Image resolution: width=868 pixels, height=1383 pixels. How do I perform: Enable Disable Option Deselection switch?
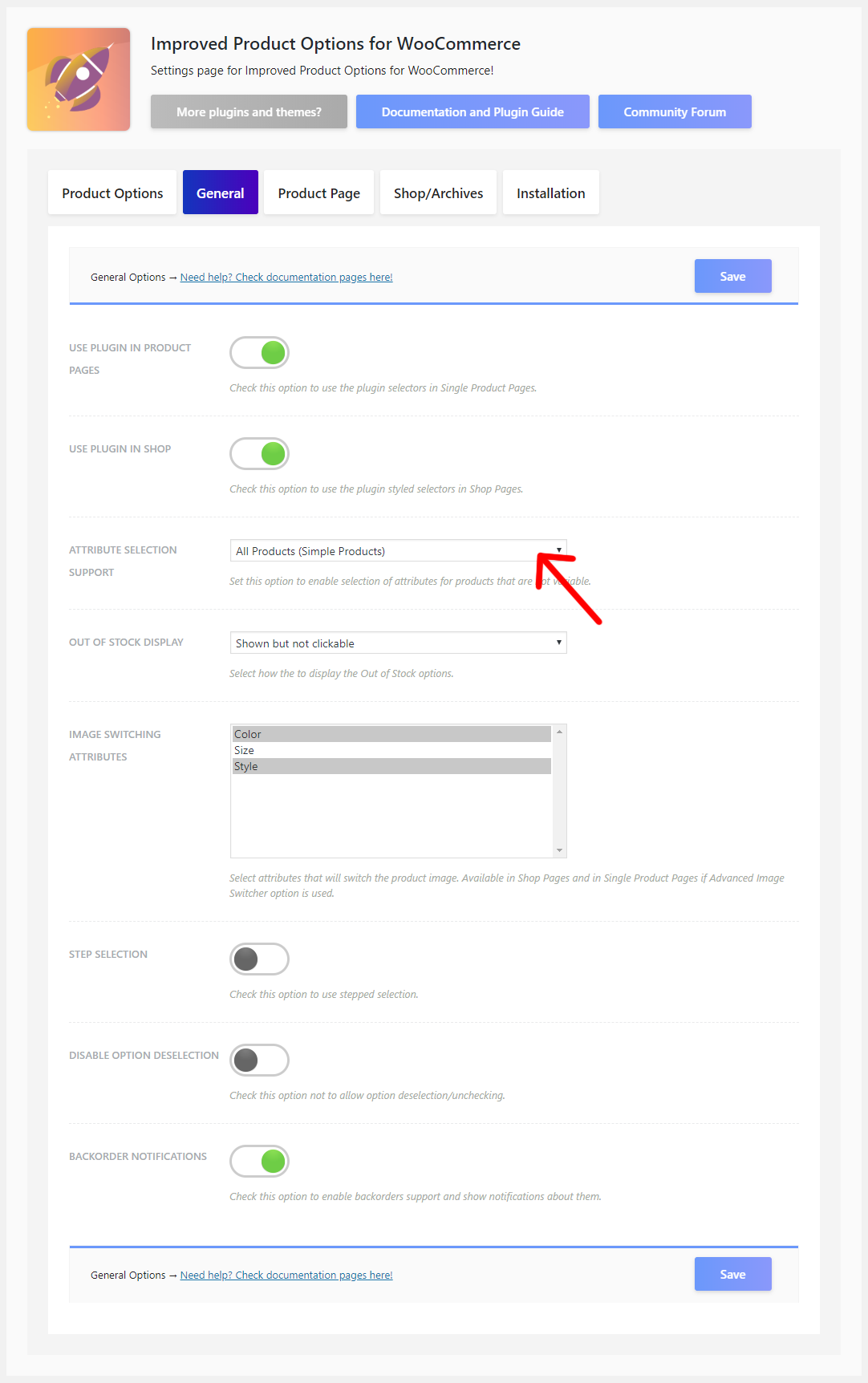coord(259,1061)
